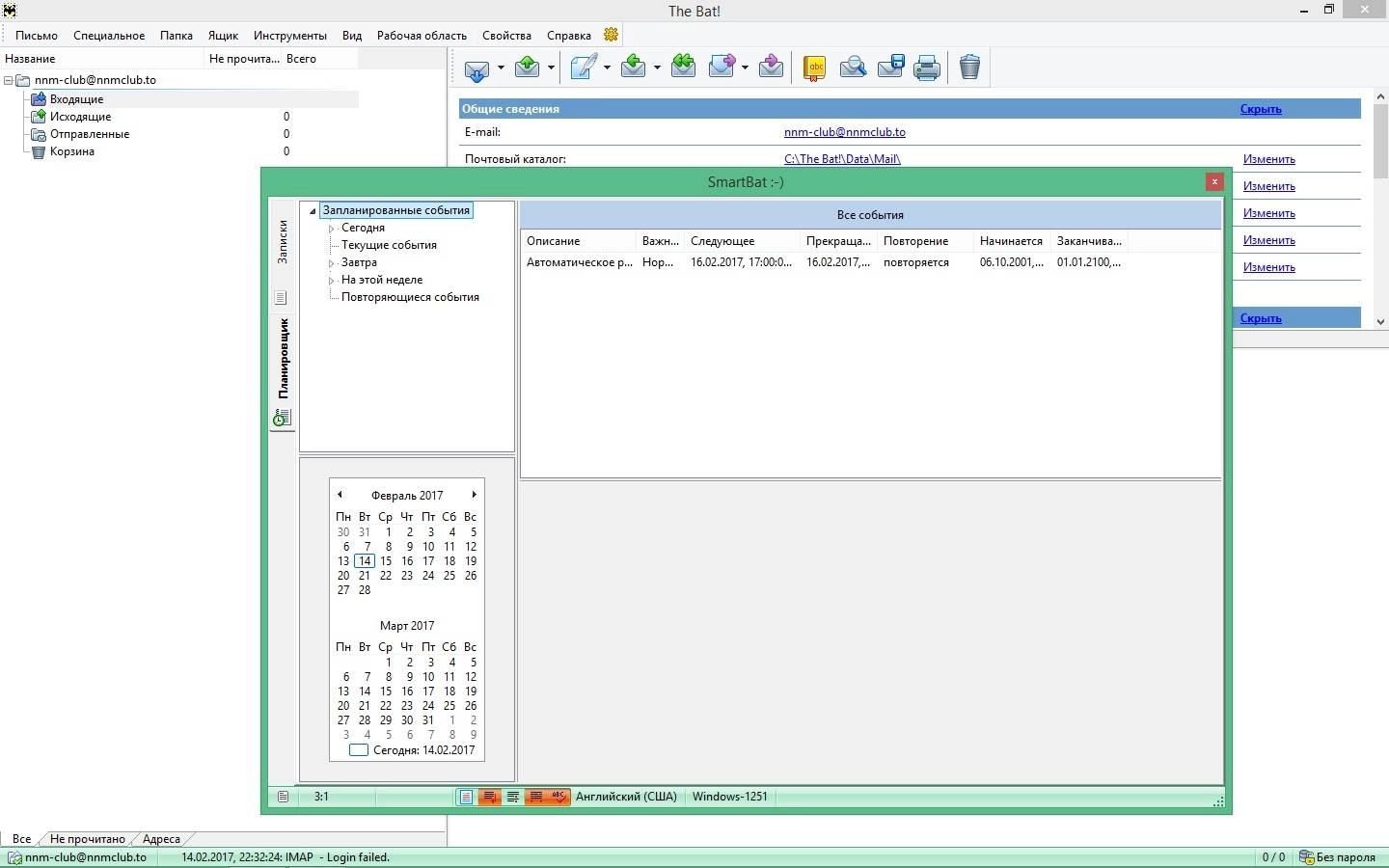Open the Письмо menu
1389x868 pixels.
point(37,36)
